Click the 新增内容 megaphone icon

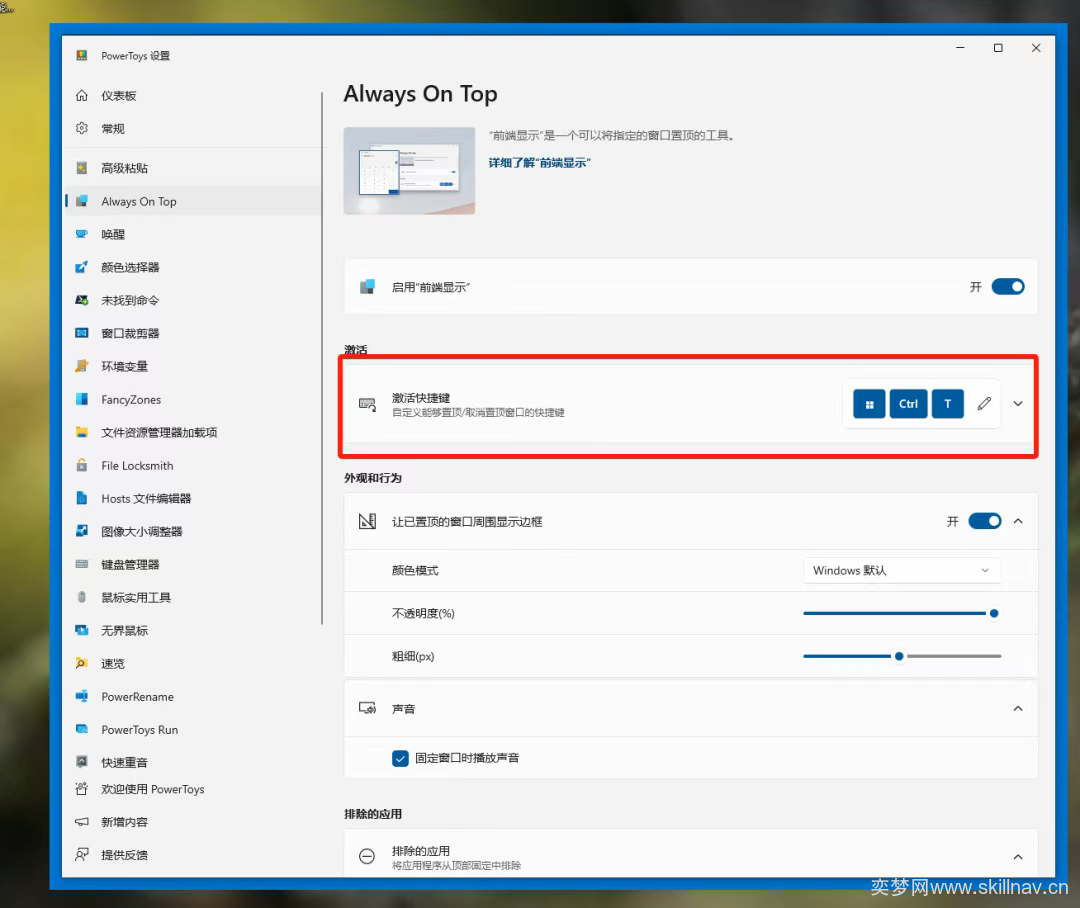tap(82, 822)
